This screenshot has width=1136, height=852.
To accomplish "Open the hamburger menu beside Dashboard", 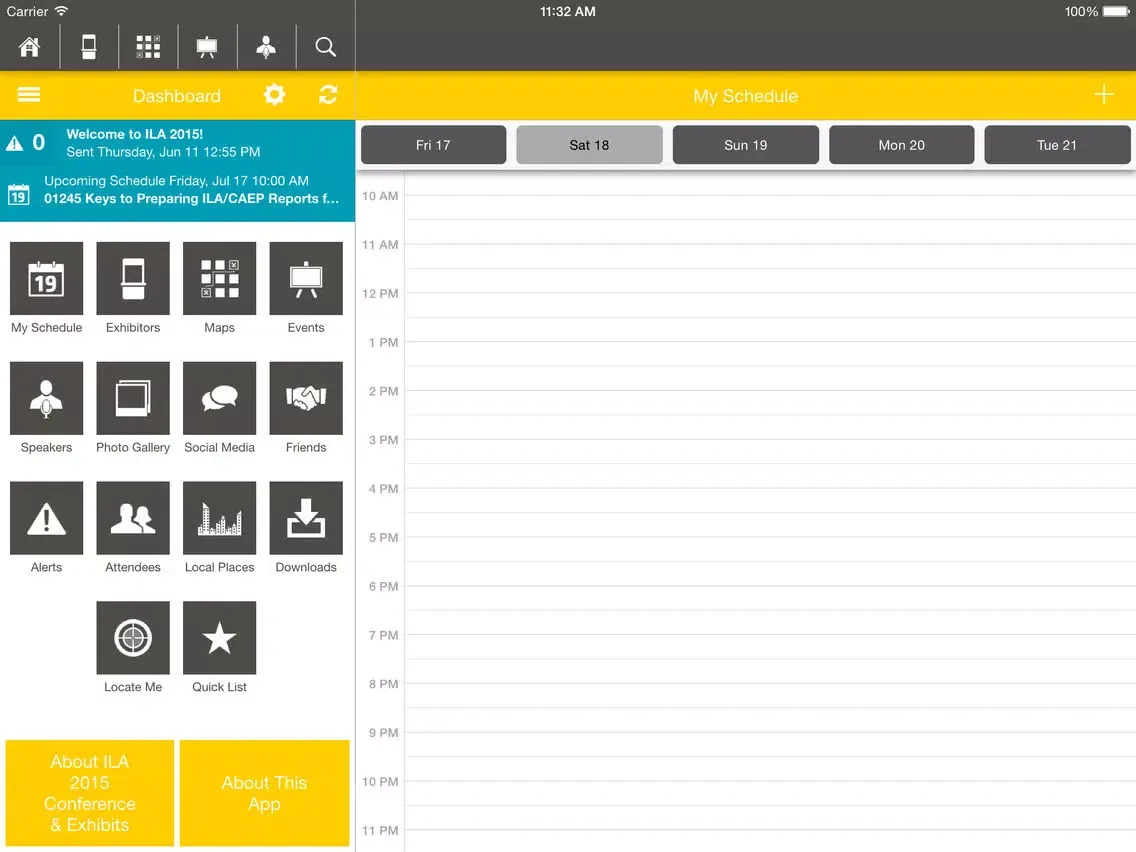I will click(x=29, y=95).
